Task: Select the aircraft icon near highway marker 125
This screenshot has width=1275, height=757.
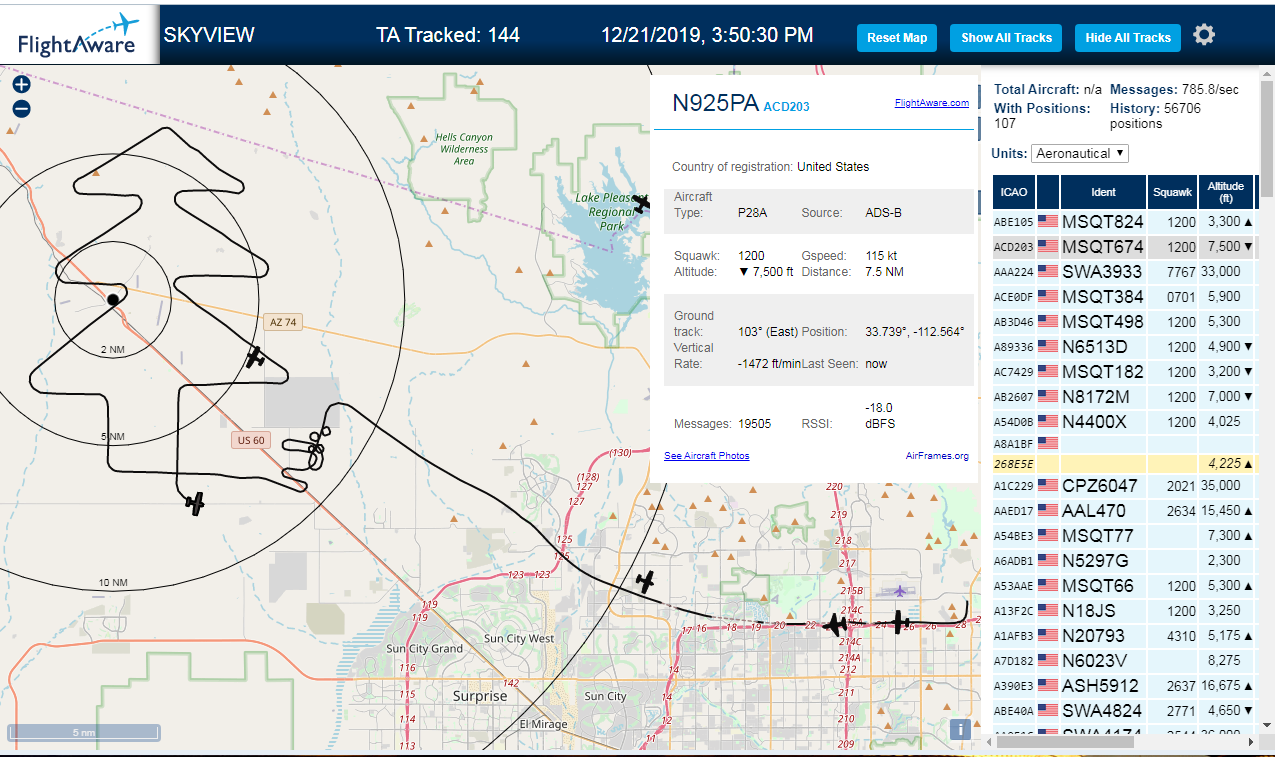Action: coord(646,580)
